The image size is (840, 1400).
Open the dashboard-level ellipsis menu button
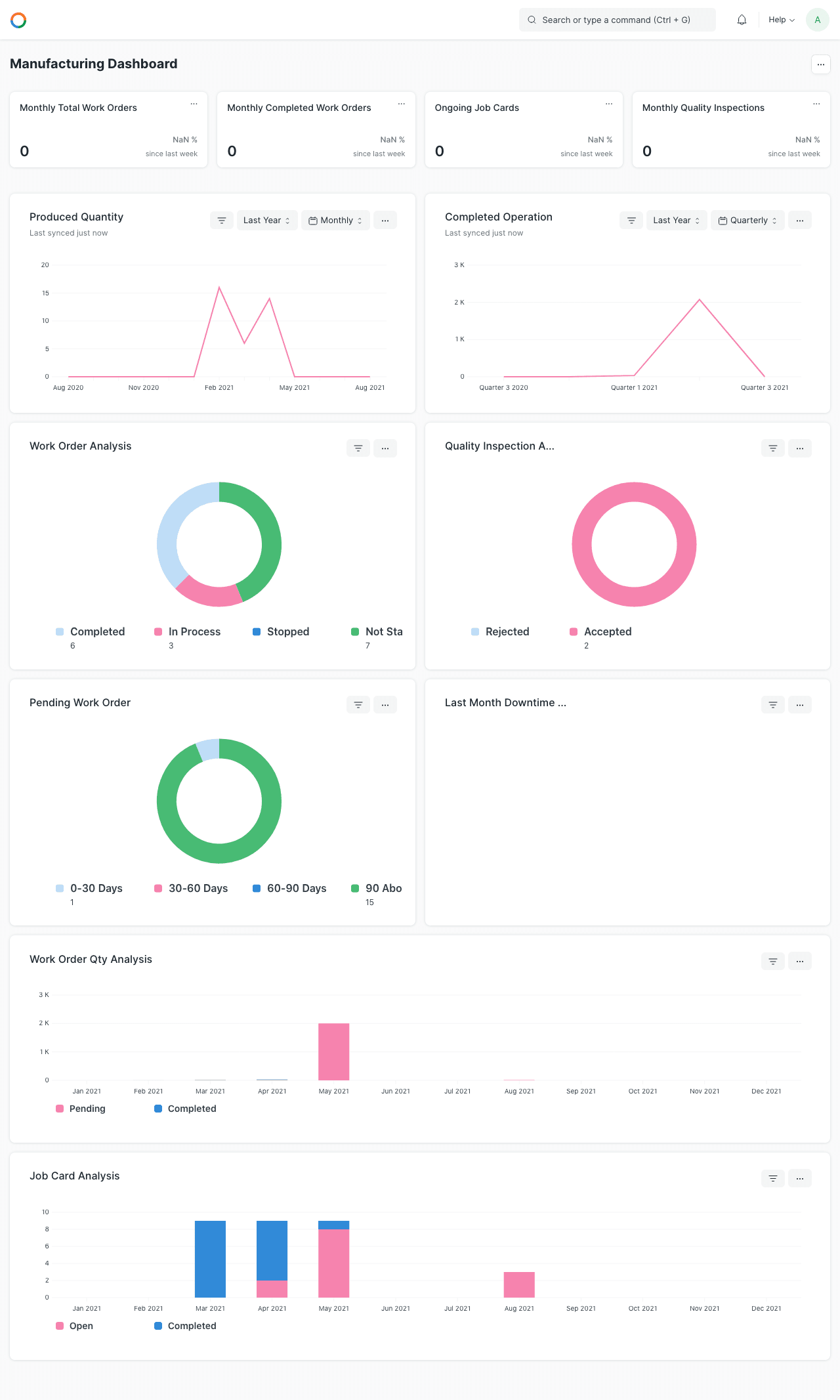click(x=821, y=64)
